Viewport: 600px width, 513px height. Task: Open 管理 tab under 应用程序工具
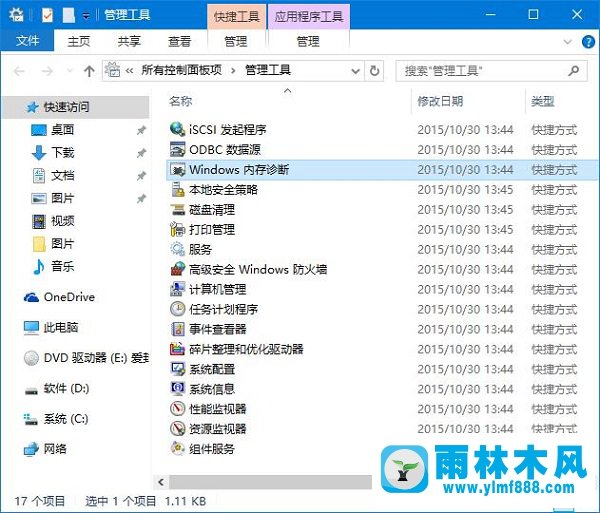click(308, 41)
